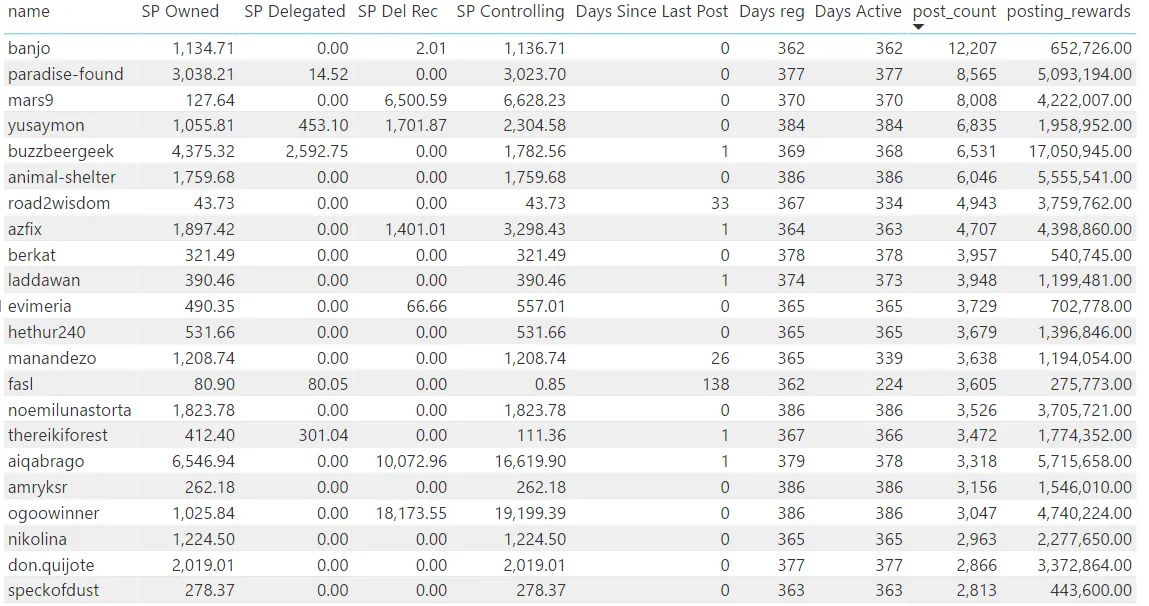The width and height of the screenshot is (1149, 606).
Task: Select mars9 SP Del Rec value 6,500.59
Action: click(415, 100)
